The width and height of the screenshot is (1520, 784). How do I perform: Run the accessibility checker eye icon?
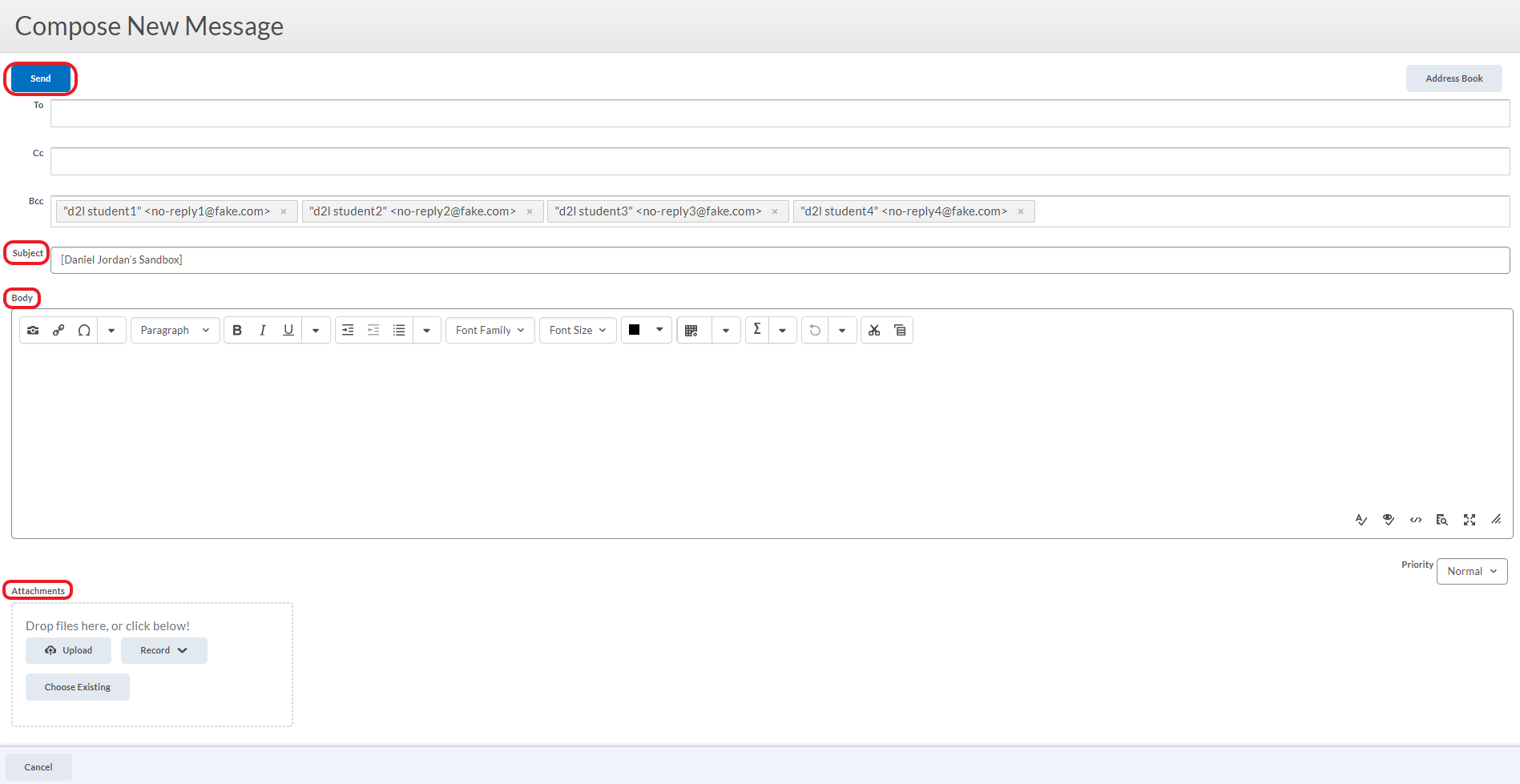pos(1389,520)
